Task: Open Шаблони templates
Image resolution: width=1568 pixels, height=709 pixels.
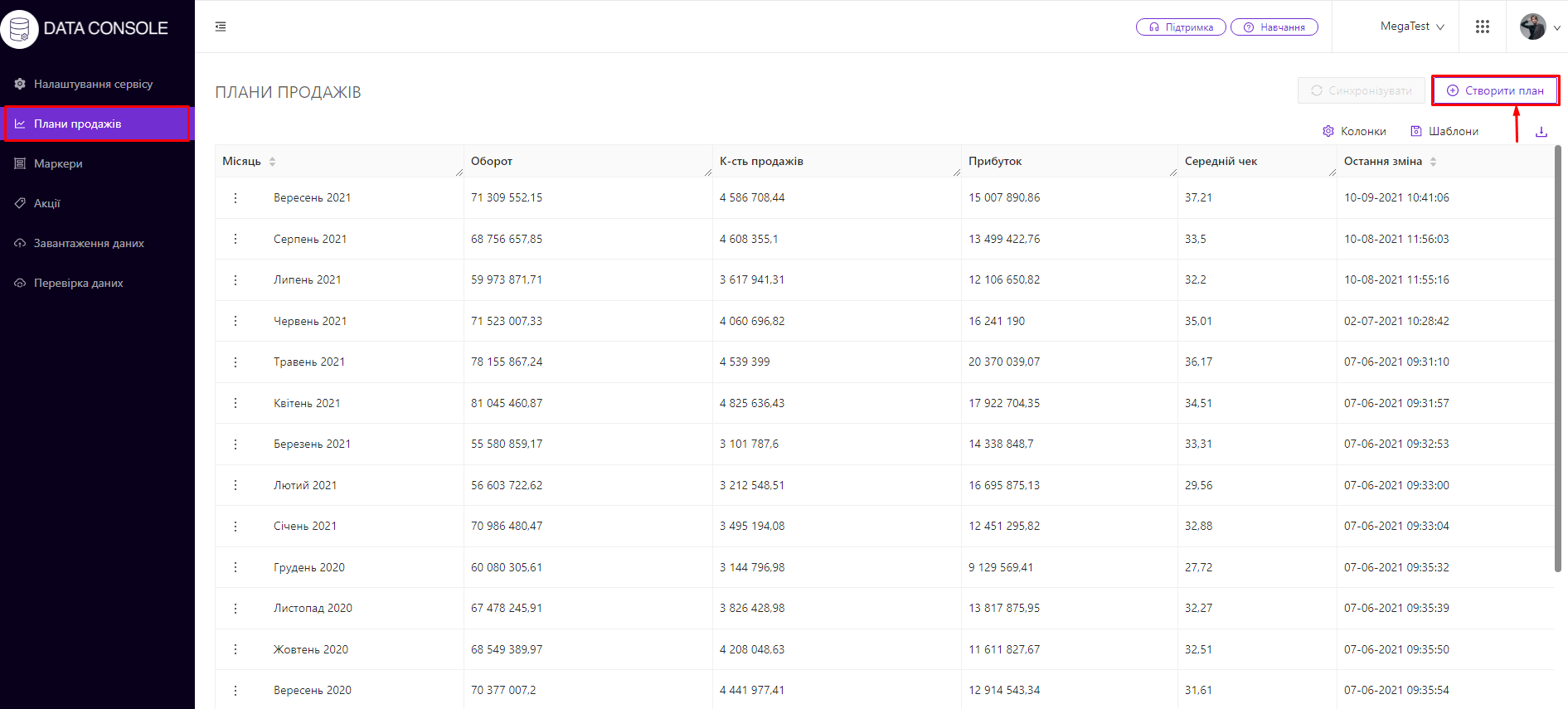Action: tap(1444, 131)
